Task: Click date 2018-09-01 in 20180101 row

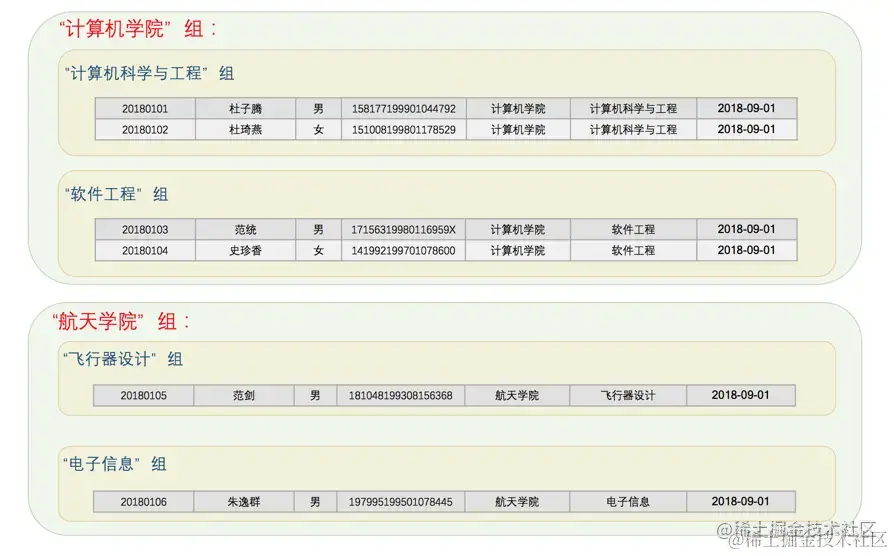Action: pos(747,108)
